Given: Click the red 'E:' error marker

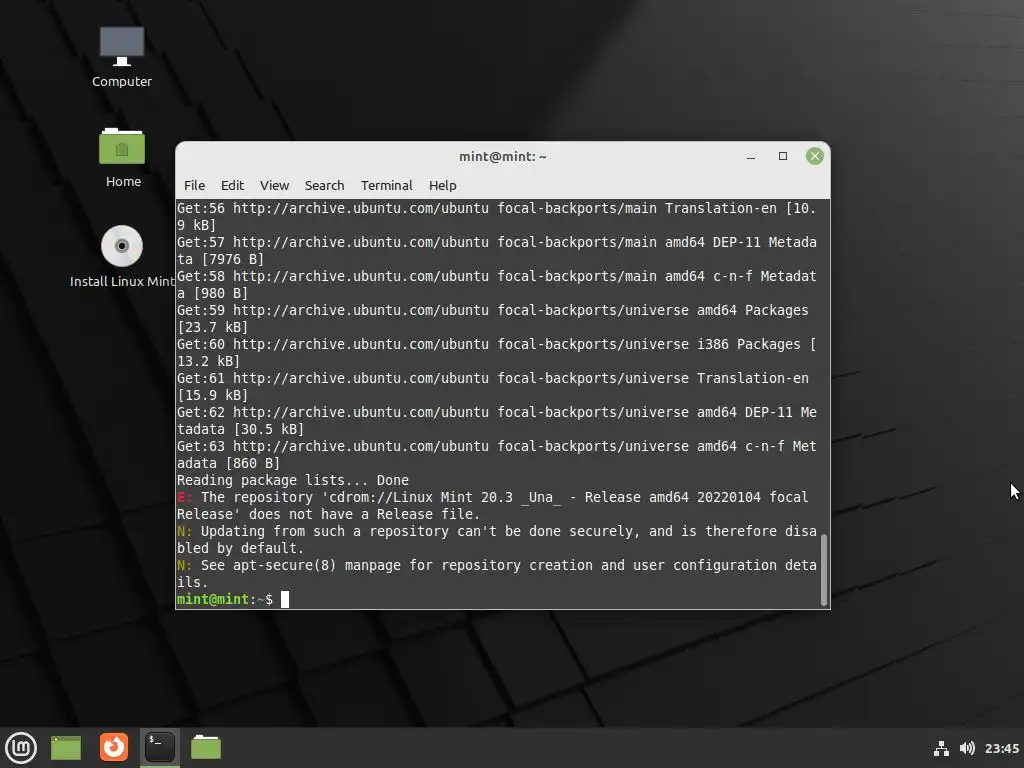Looking at the screenshot, I should click(x=184, y=497).
